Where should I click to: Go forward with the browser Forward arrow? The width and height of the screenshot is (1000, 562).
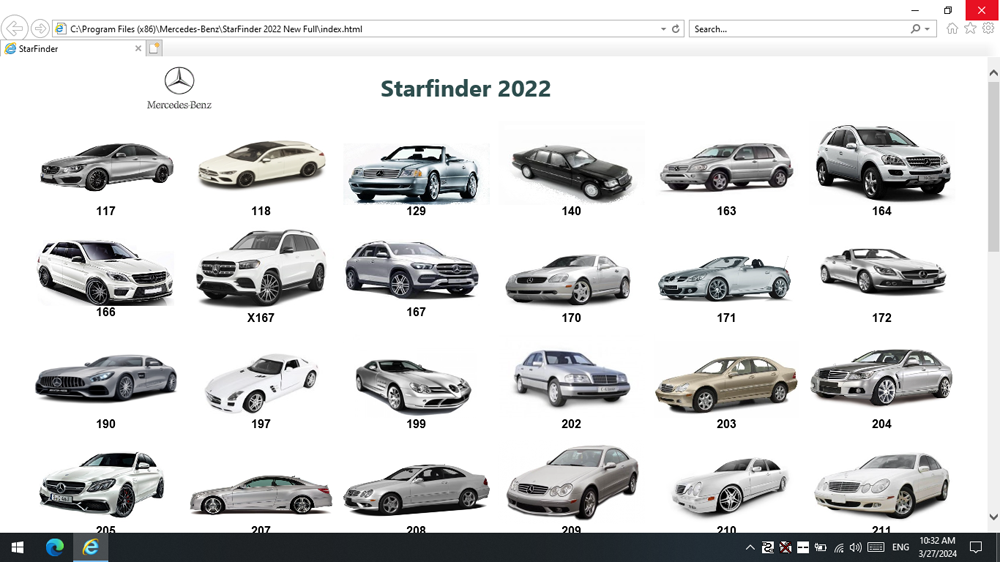click(x=40, y=29)
